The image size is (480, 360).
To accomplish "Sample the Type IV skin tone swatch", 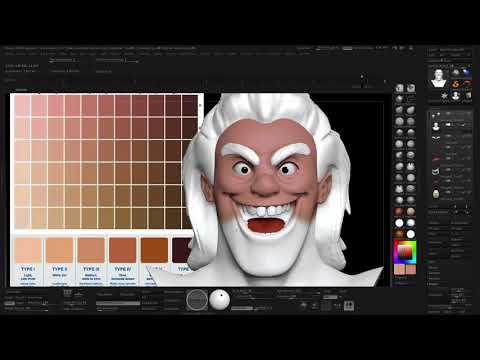I will (x=123, y=250).
